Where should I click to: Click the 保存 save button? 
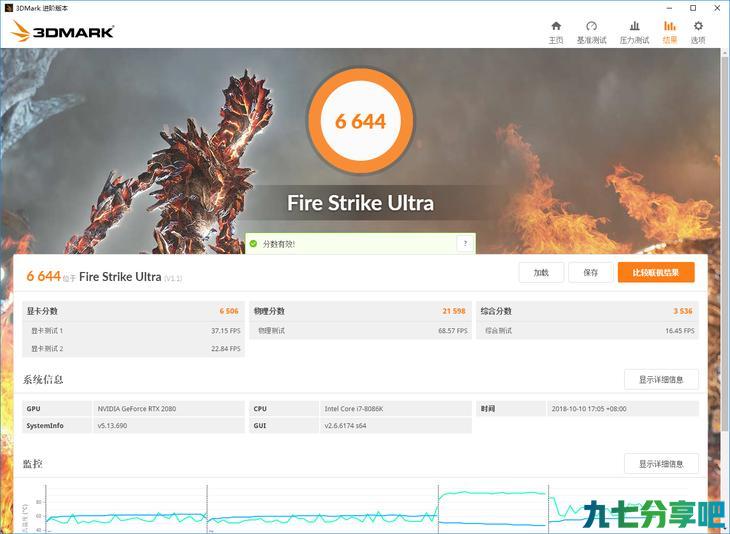pos(590,272)
